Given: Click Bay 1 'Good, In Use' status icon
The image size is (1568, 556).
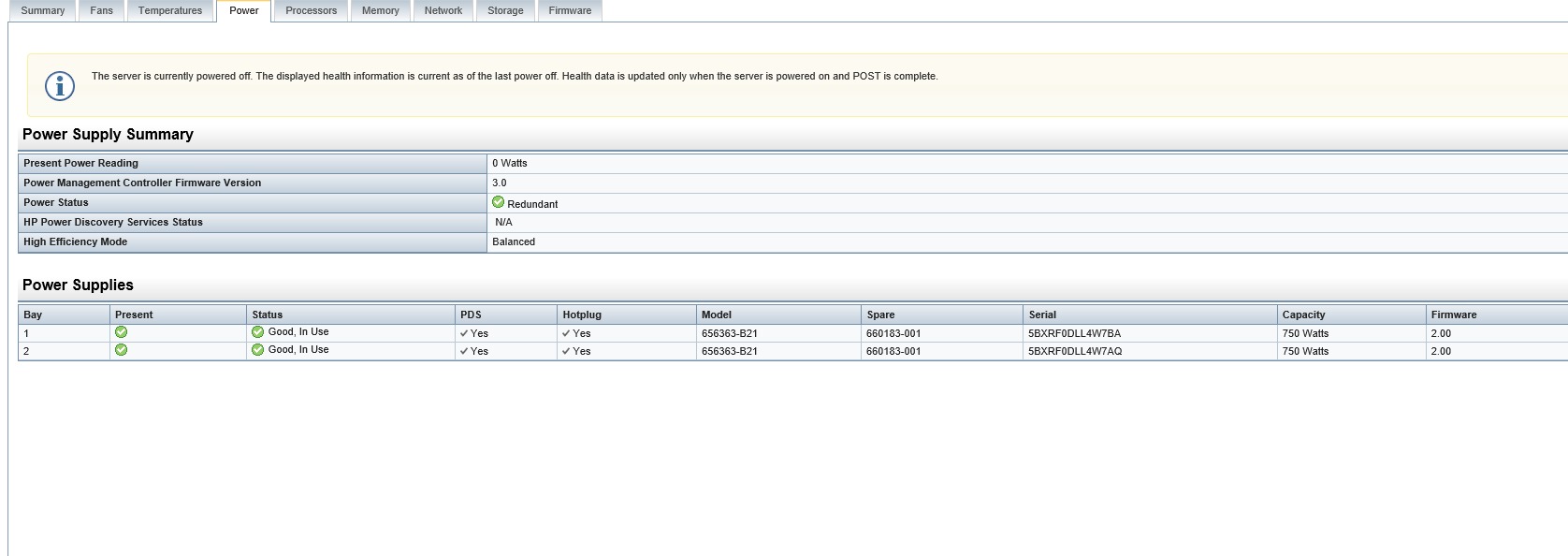Looking at the screenshot, I should coord(257,332).
